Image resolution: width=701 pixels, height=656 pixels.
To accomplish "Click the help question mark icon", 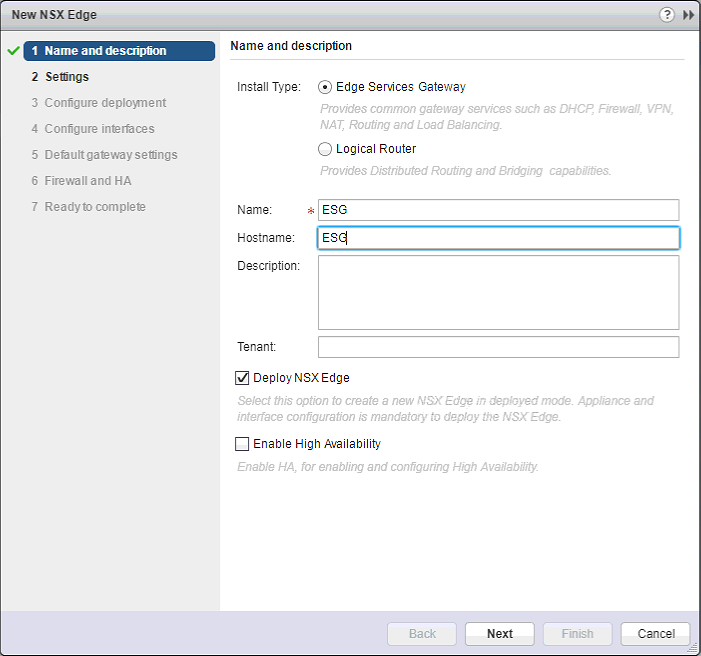I will tap(667, 16).
